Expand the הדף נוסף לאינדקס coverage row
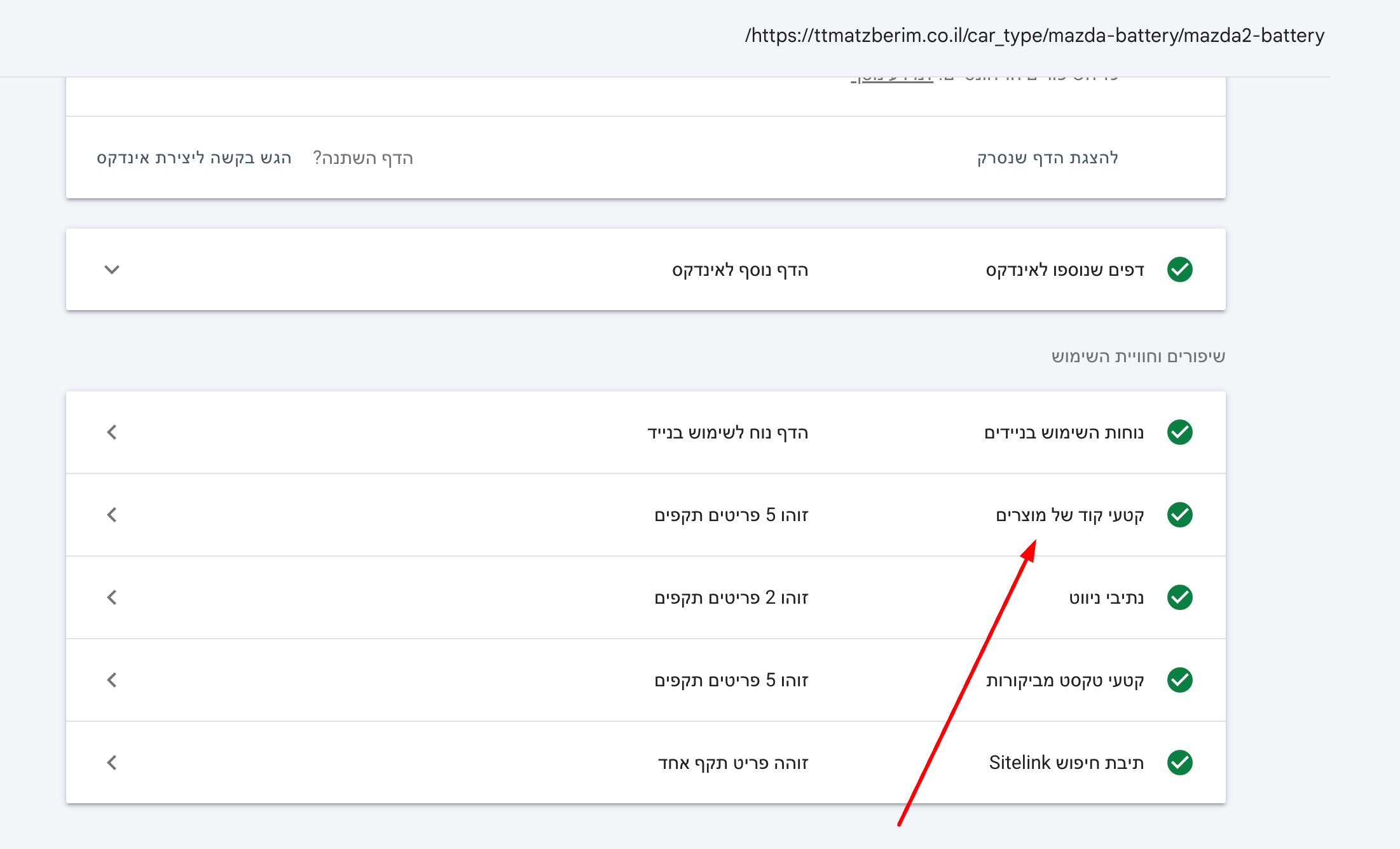 click(112, 269)
